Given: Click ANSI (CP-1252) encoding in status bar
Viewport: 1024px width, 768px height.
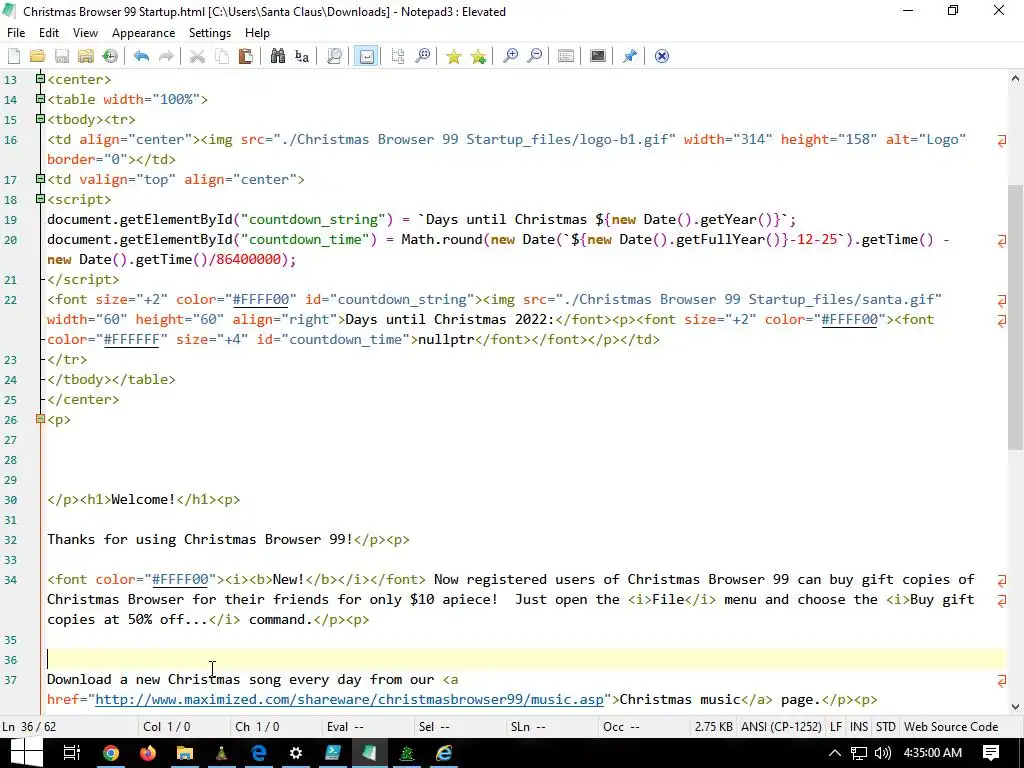Looking at the screenshot, I should click(781, 727).
